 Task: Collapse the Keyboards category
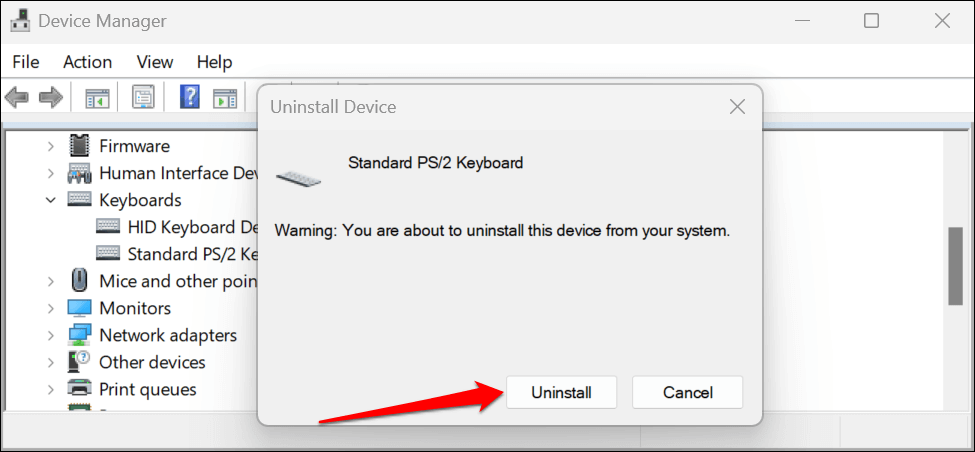[x=51, y=200]
